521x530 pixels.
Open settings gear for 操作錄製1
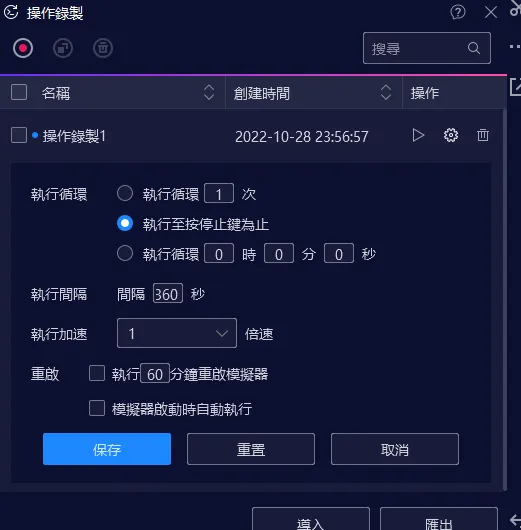pos(451,135)
